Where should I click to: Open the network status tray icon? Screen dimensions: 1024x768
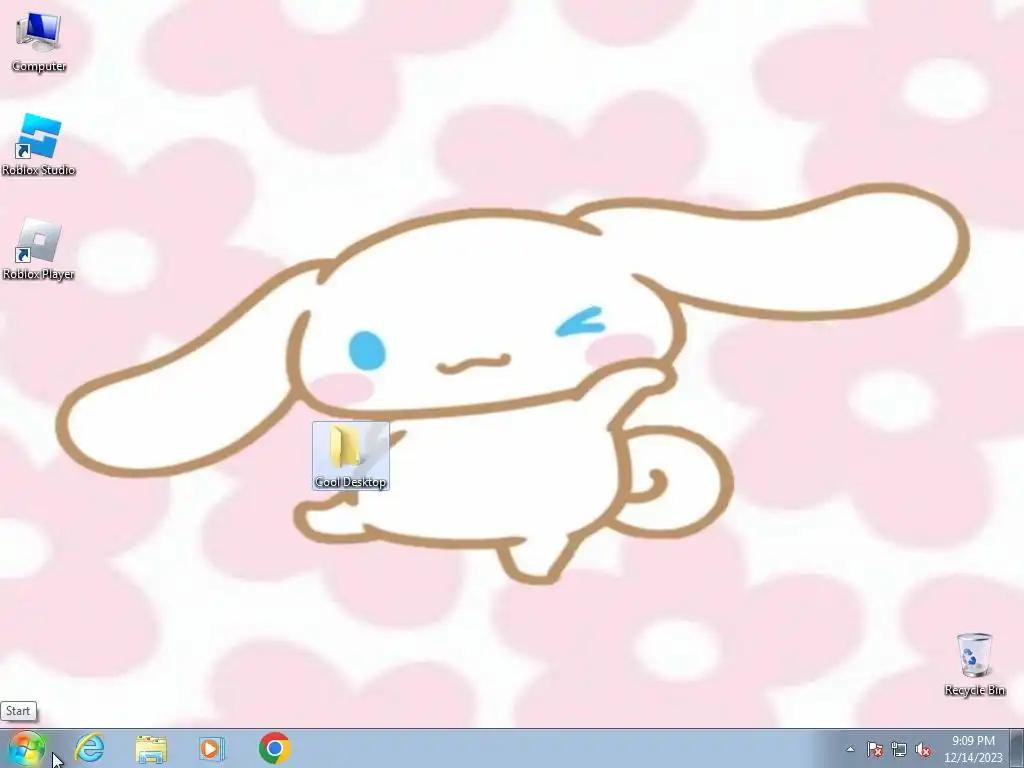pos(899,749)
